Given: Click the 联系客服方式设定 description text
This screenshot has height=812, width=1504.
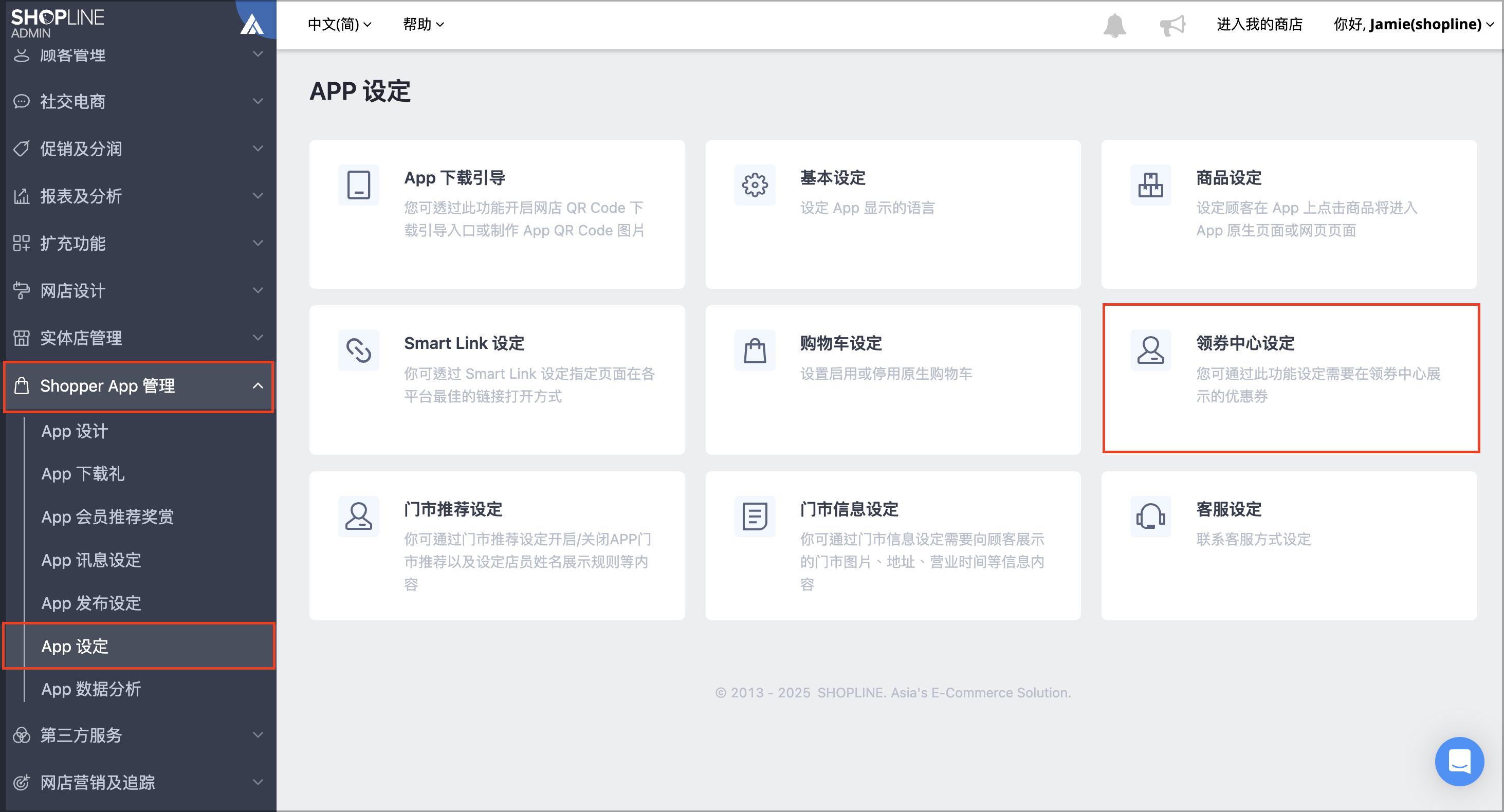Looking at the screenshot, I should (1254, 540).
